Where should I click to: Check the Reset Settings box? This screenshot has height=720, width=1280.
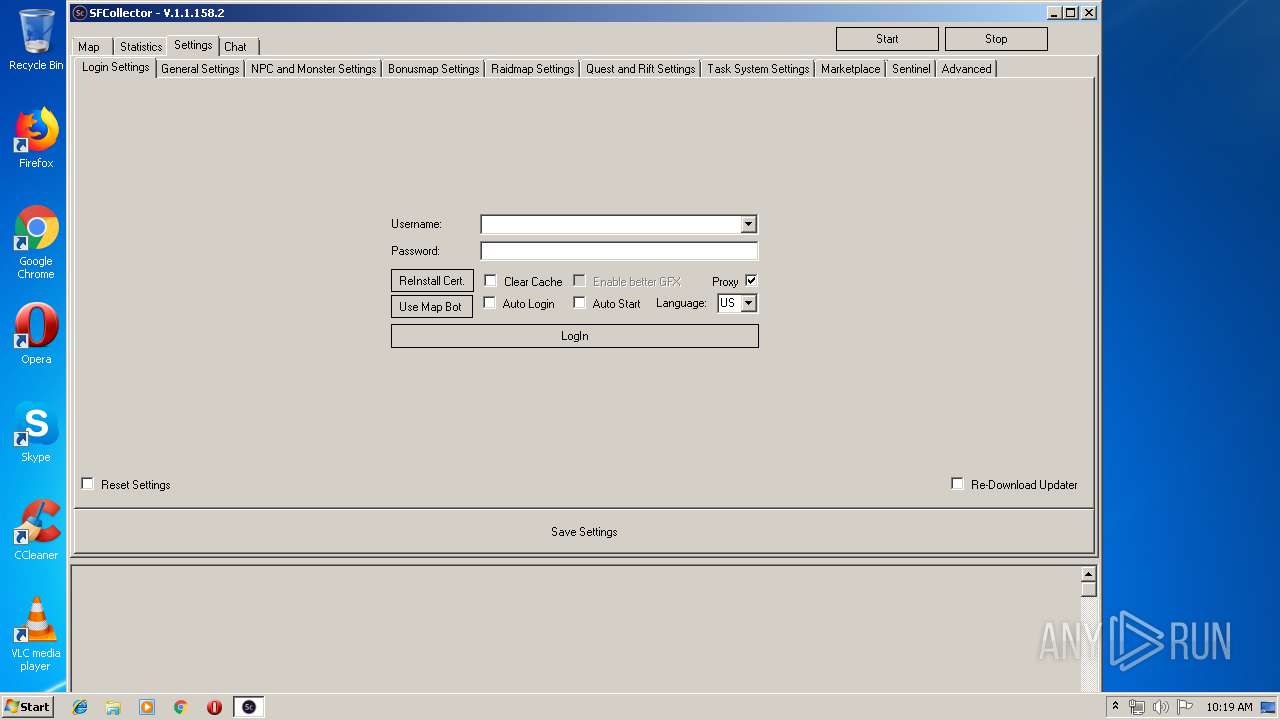pyautogui.click(x=88, y=484)
